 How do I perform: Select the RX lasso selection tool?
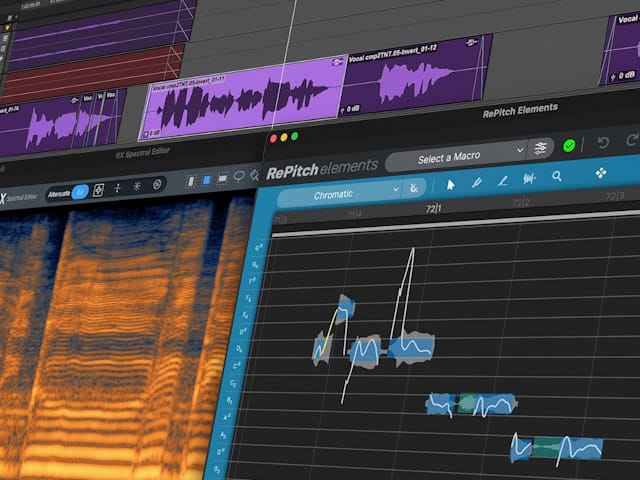coord(239,177)
